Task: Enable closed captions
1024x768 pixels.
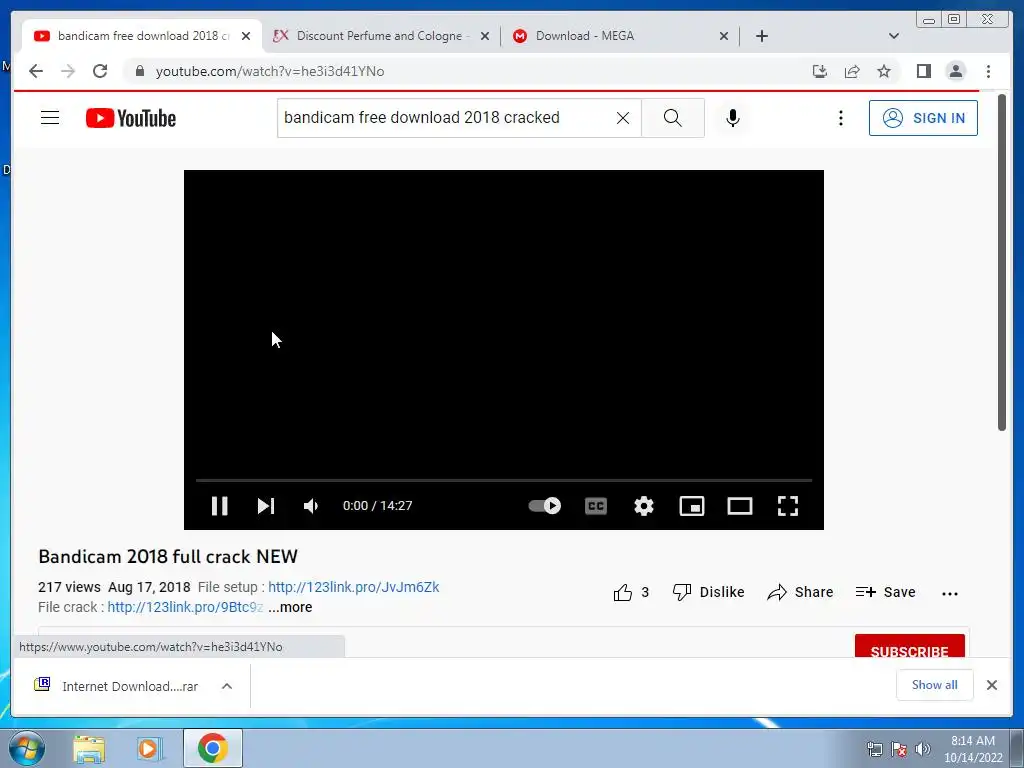Action: pos(596,505)
